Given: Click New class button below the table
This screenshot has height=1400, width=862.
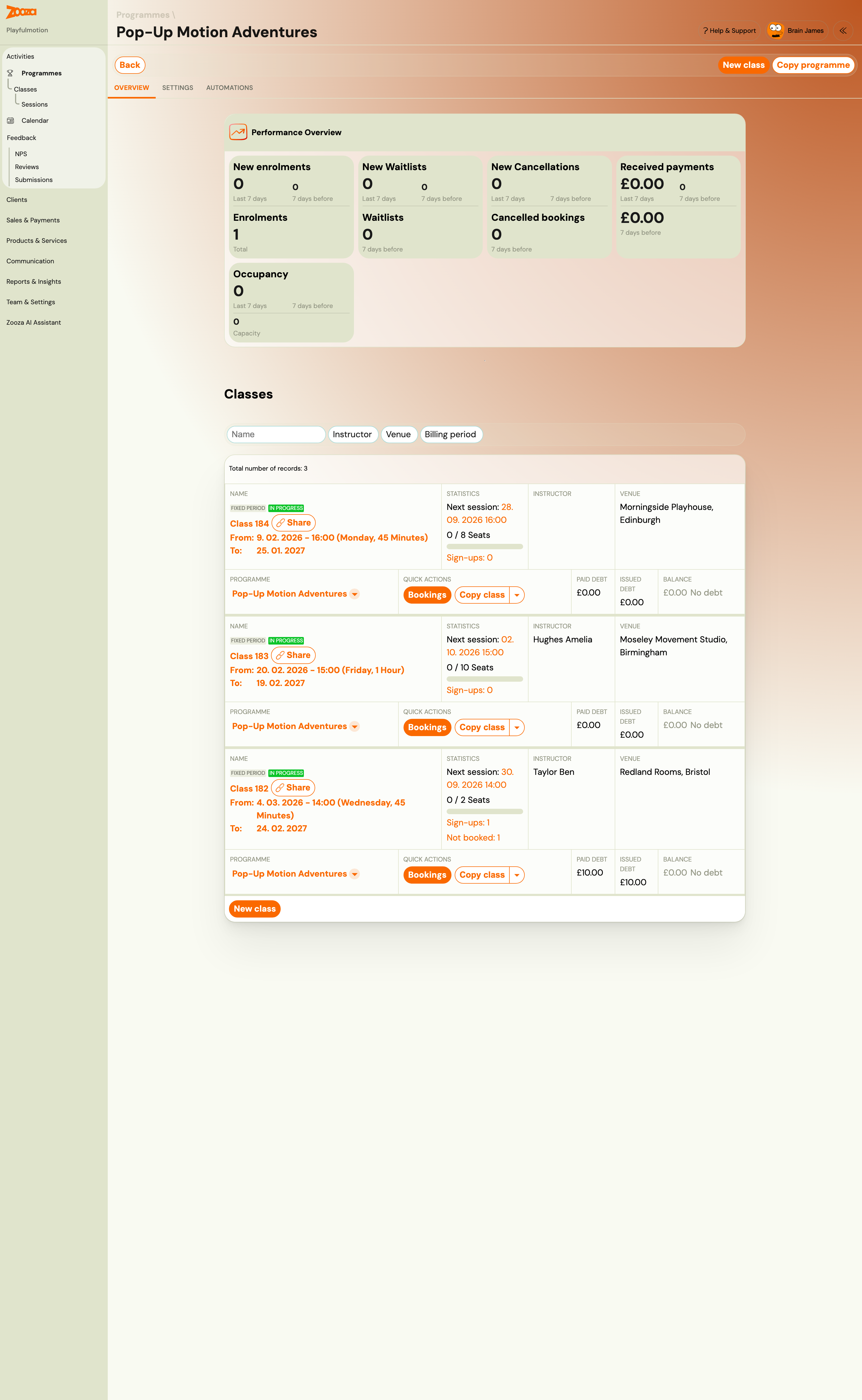Looking at the screenshot, I should 255,909.
